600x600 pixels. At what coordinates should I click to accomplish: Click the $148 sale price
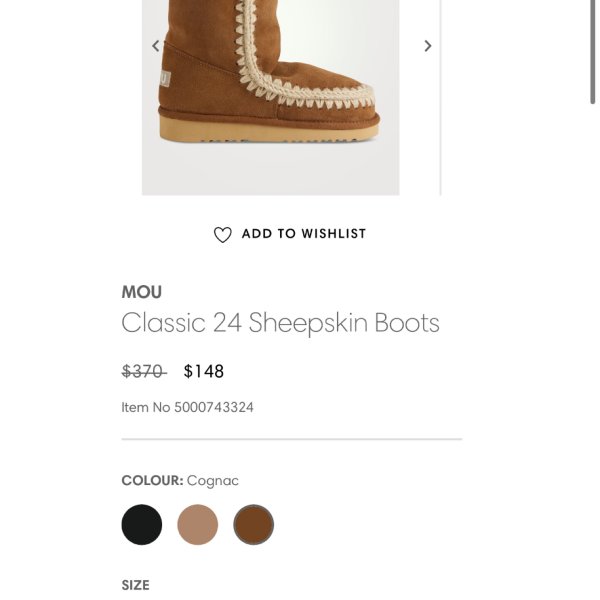(204, 371)
